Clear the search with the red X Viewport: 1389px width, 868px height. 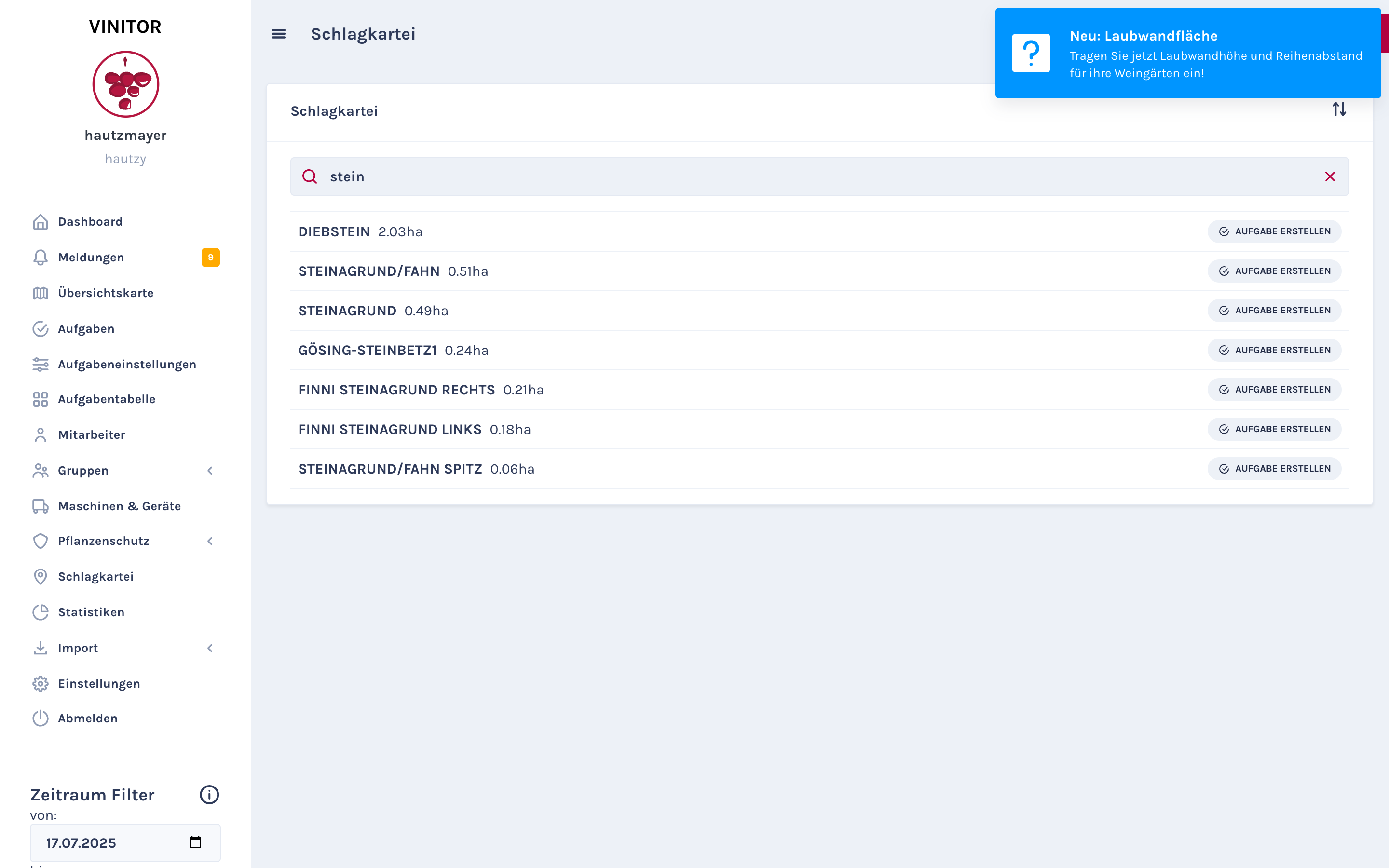1330,177
